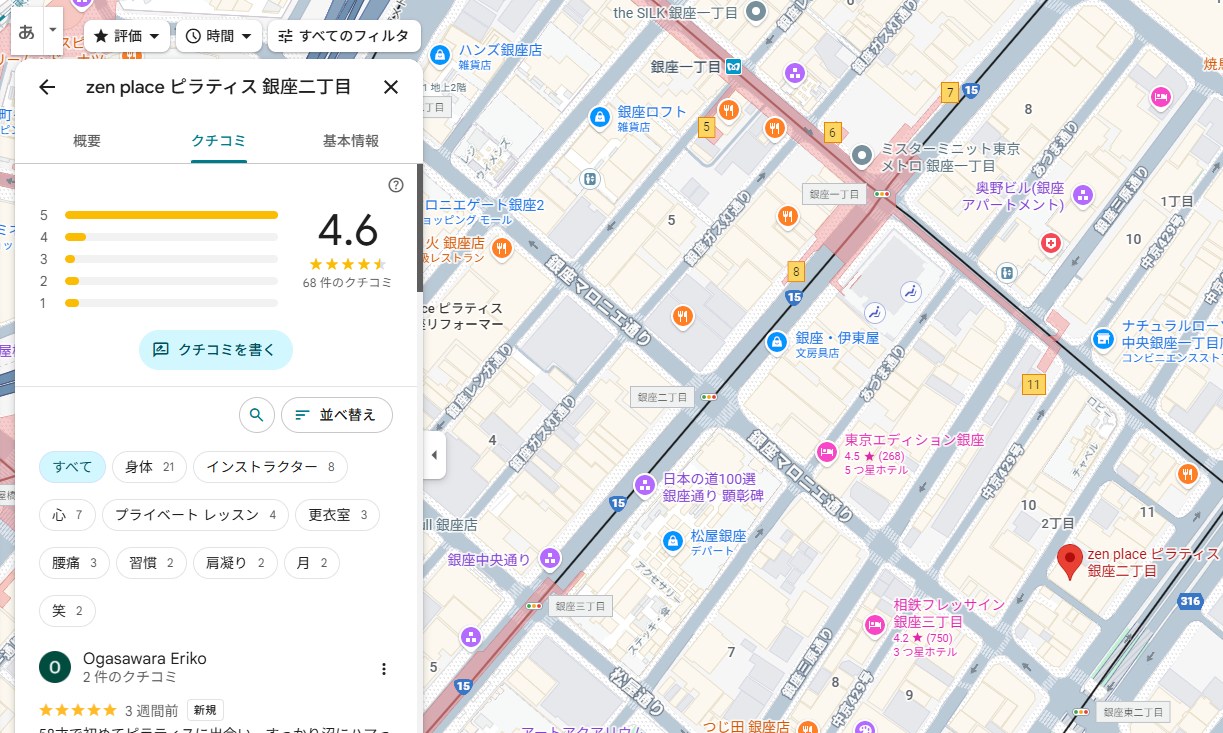
Task: Click the red zen place location pin
Action: click(1070, 562)
